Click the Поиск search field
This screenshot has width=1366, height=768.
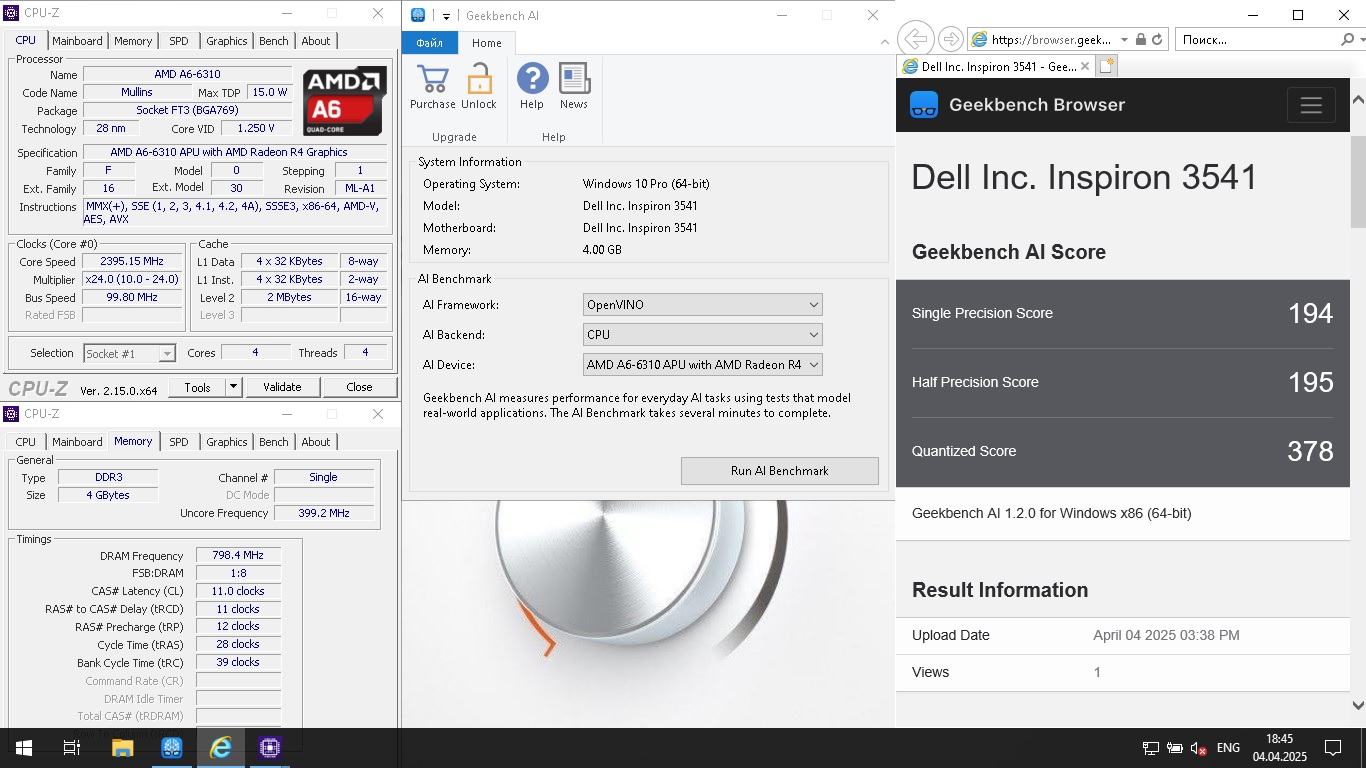[x=1256, y=40]
